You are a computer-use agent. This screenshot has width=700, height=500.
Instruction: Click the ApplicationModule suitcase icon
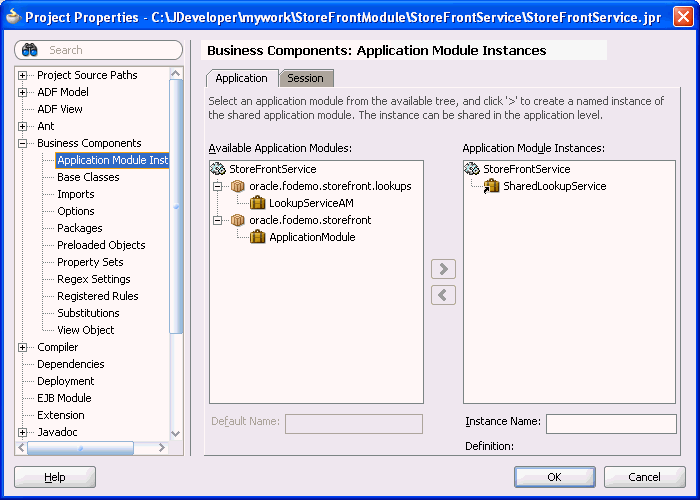[x=258, y=237]
